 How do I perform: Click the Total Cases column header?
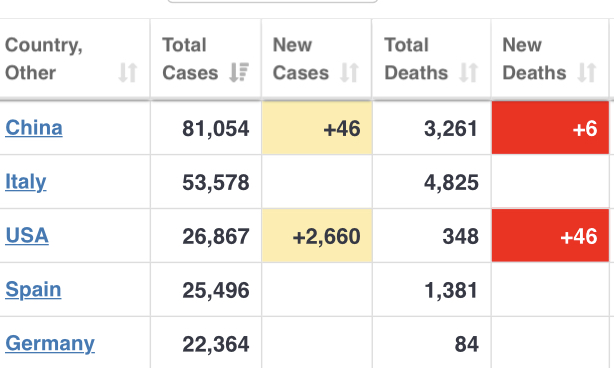(x=206, y=58)
